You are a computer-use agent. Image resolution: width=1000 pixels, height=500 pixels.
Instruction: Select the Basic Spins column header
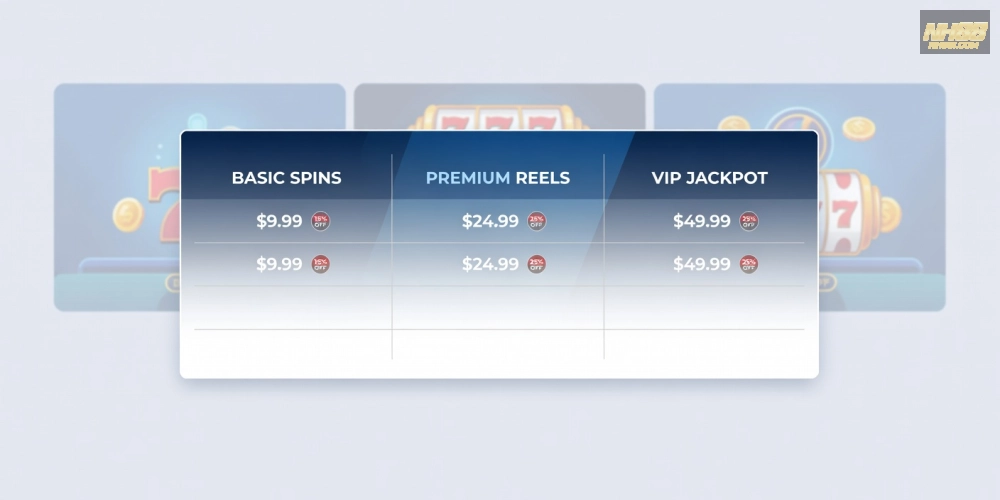[286, 178]
